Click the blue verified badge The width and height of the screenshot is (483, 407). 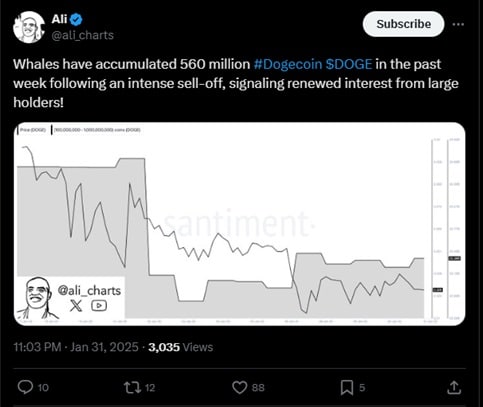pos(77,20)
